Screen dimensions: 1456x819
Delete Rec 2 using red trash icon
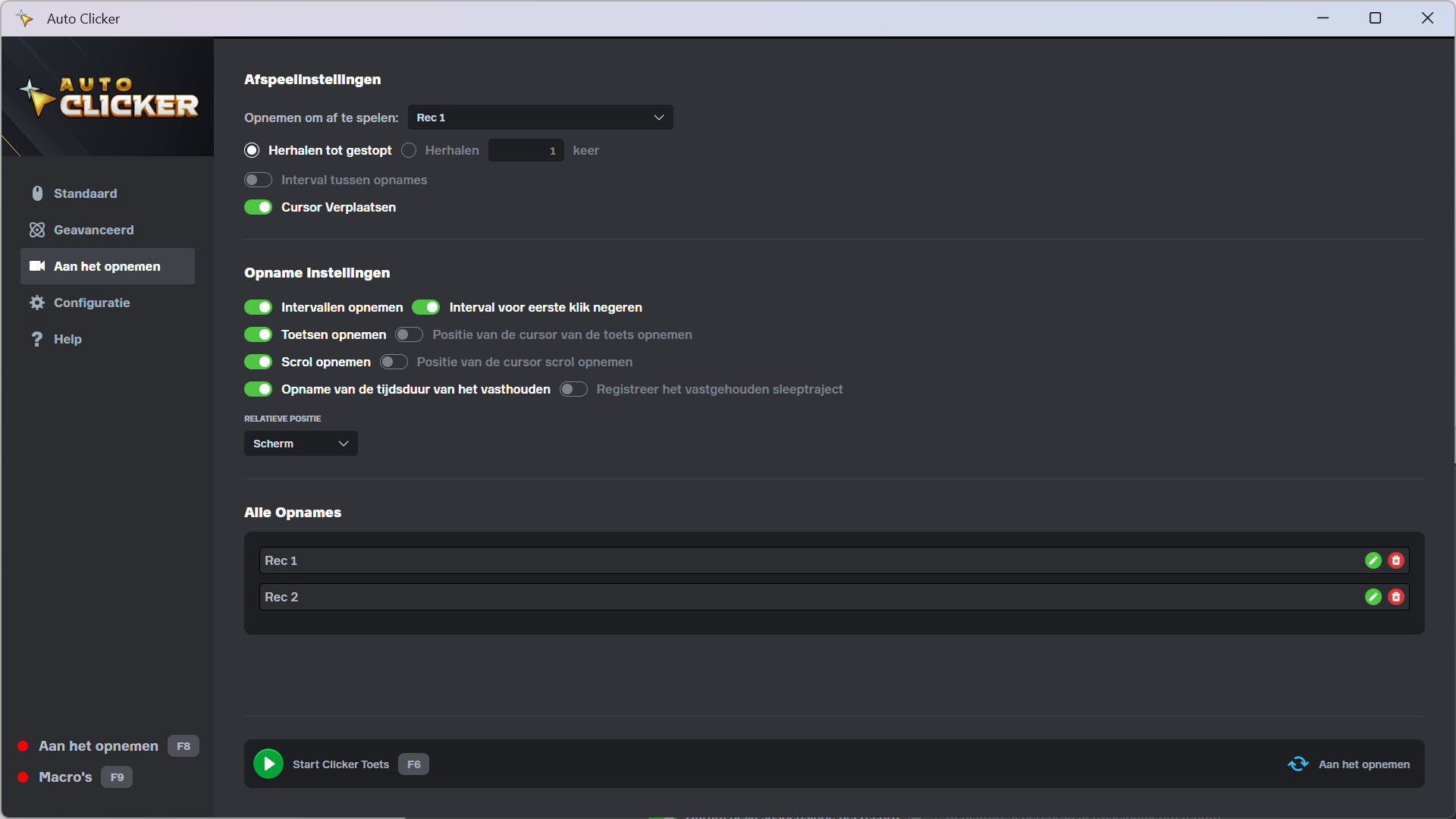click(1396, 597)
